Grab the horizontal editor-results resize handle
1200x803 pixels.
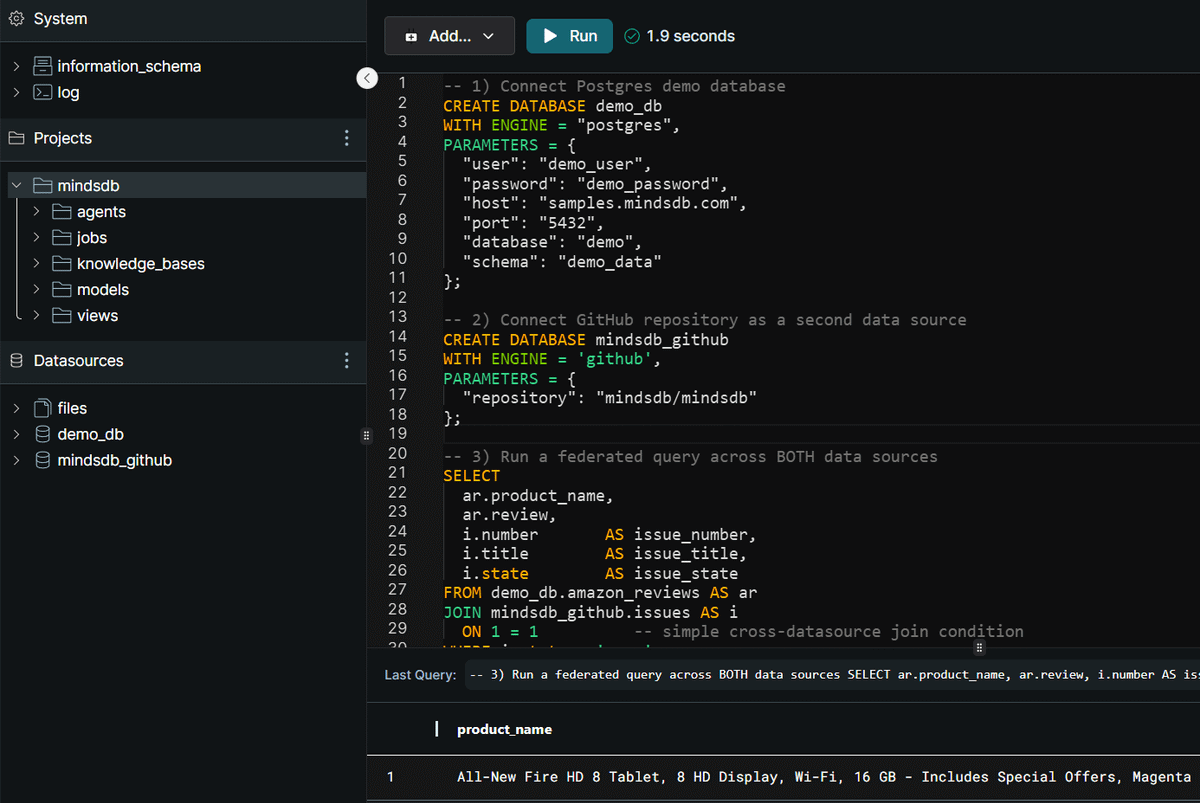979,648
